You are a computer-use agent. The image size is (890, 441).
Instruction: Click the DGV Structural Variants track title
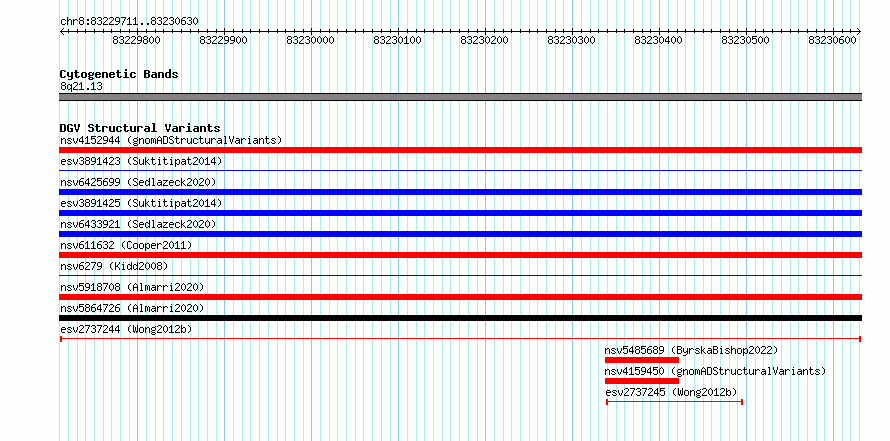click(140, 128)
